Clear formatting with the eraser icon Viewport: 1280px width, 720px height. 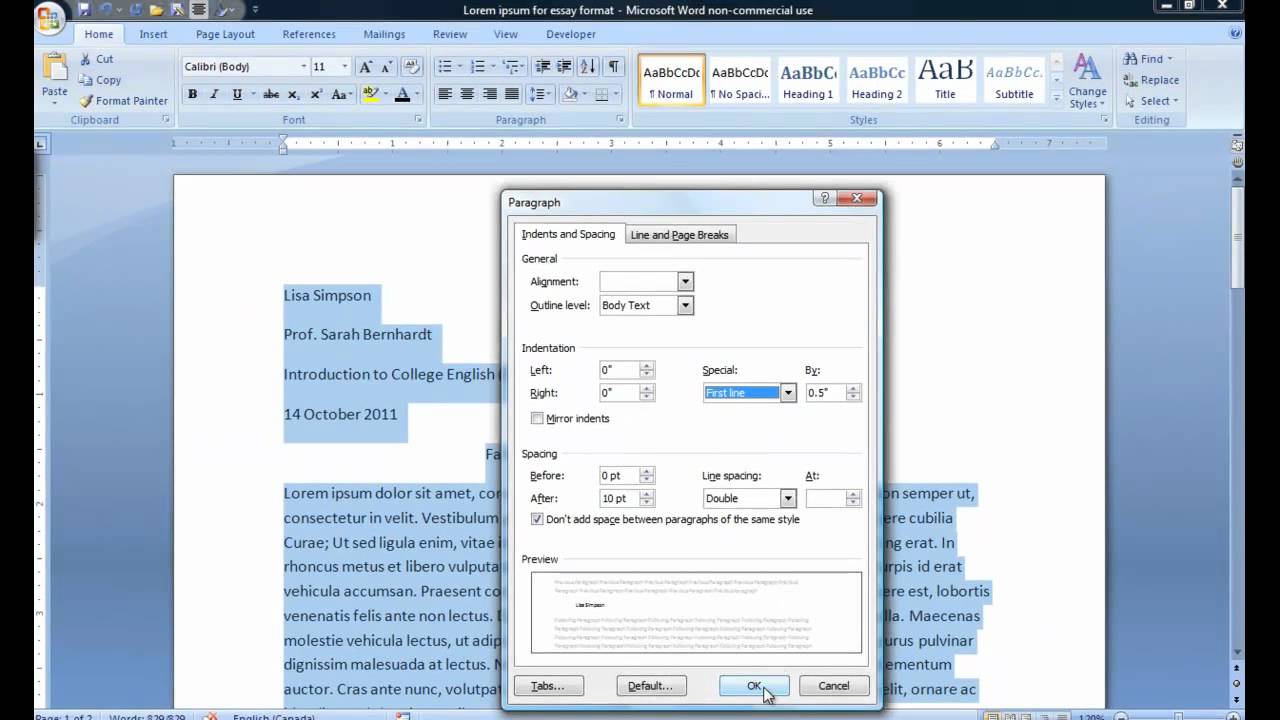click(x=413, y=67)
